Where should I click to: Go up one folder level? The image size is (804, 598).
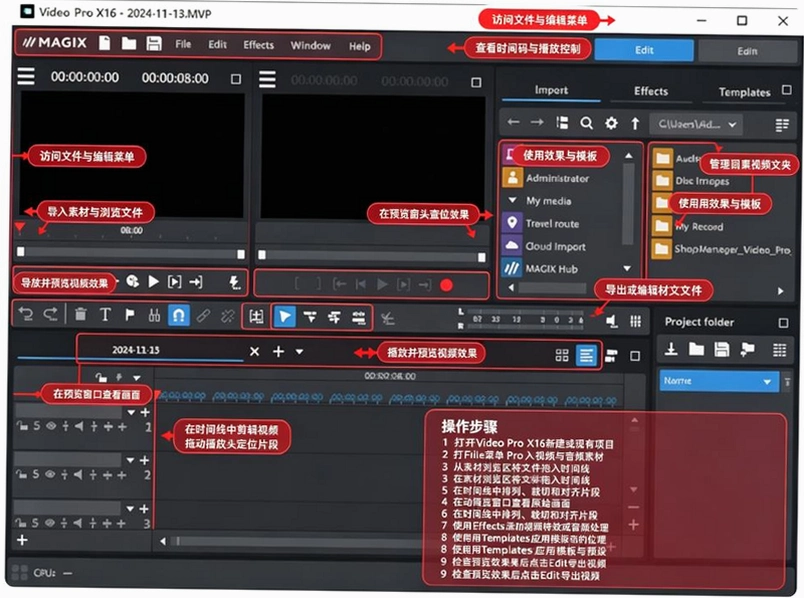635,124
